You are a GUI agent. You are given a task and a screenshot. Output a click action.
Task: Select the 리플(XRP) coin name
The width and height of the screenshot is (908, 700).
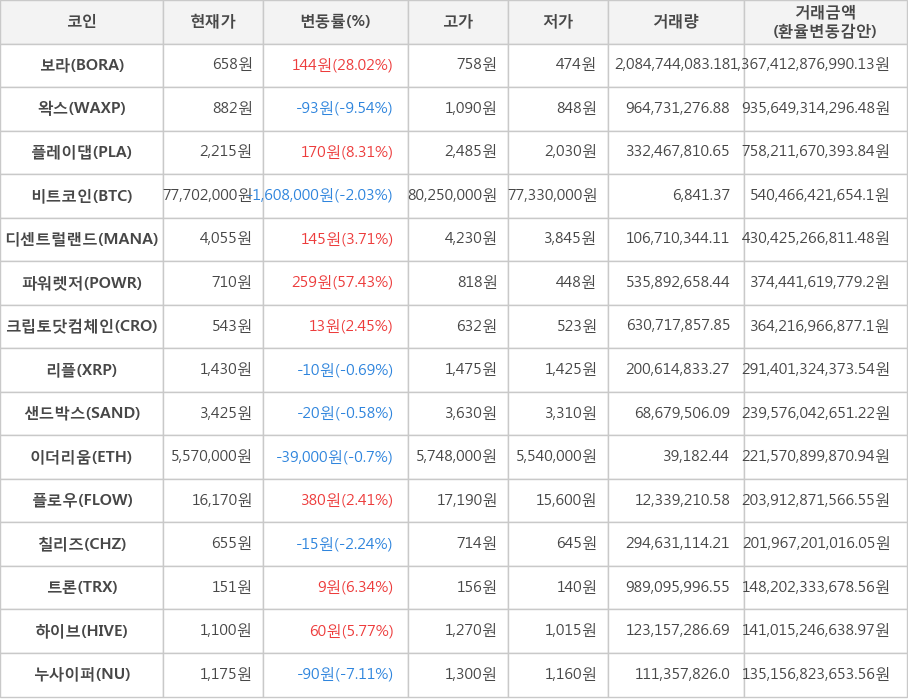[82, 370]
